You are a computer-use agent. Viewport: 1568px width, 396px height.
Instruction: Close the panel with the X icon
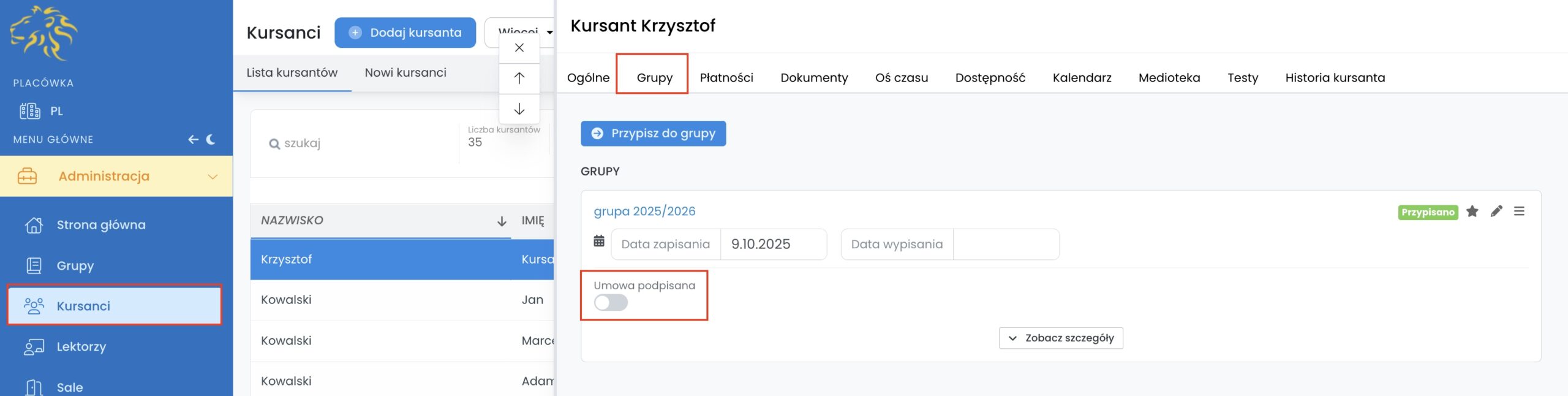point(519,48)
